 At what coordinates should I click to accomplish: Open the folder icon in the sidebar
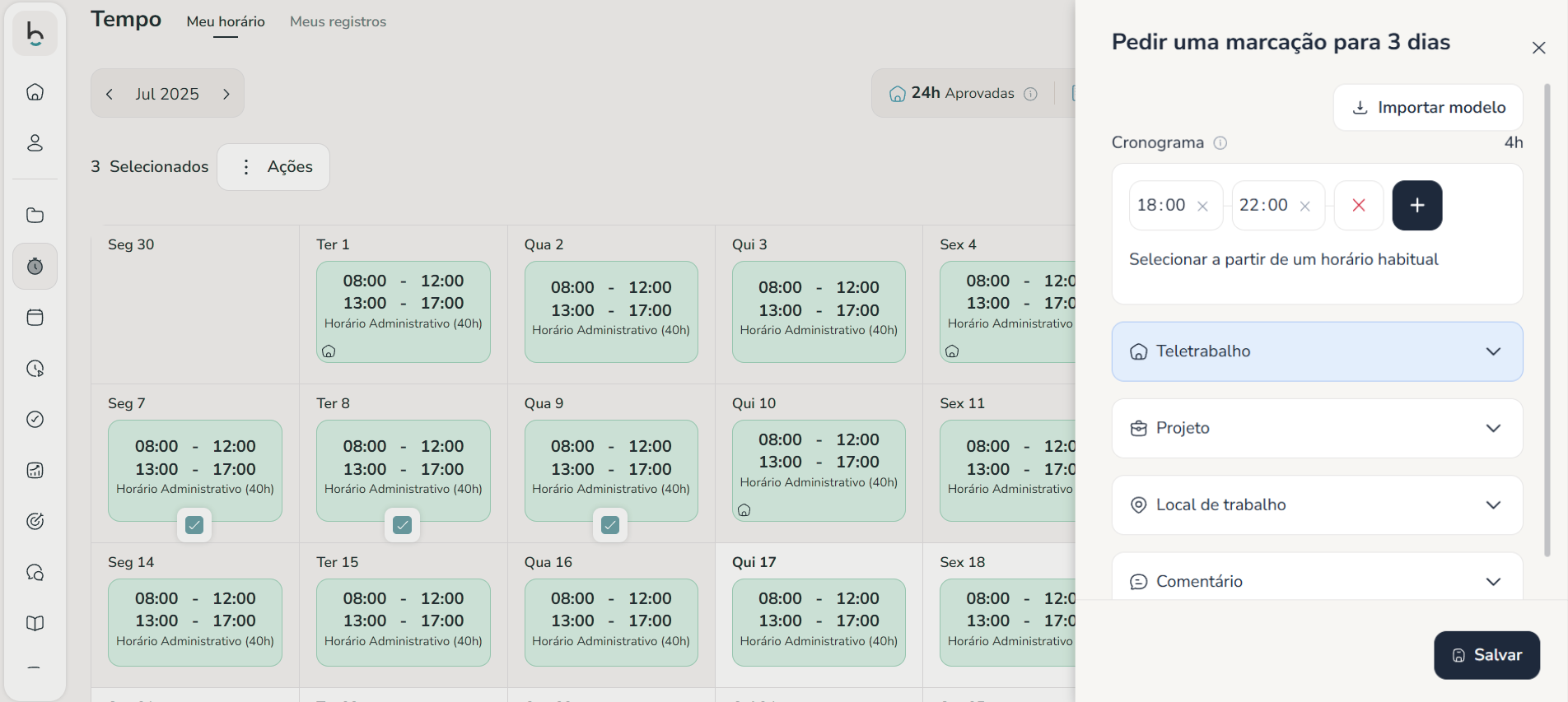[35, 216]
